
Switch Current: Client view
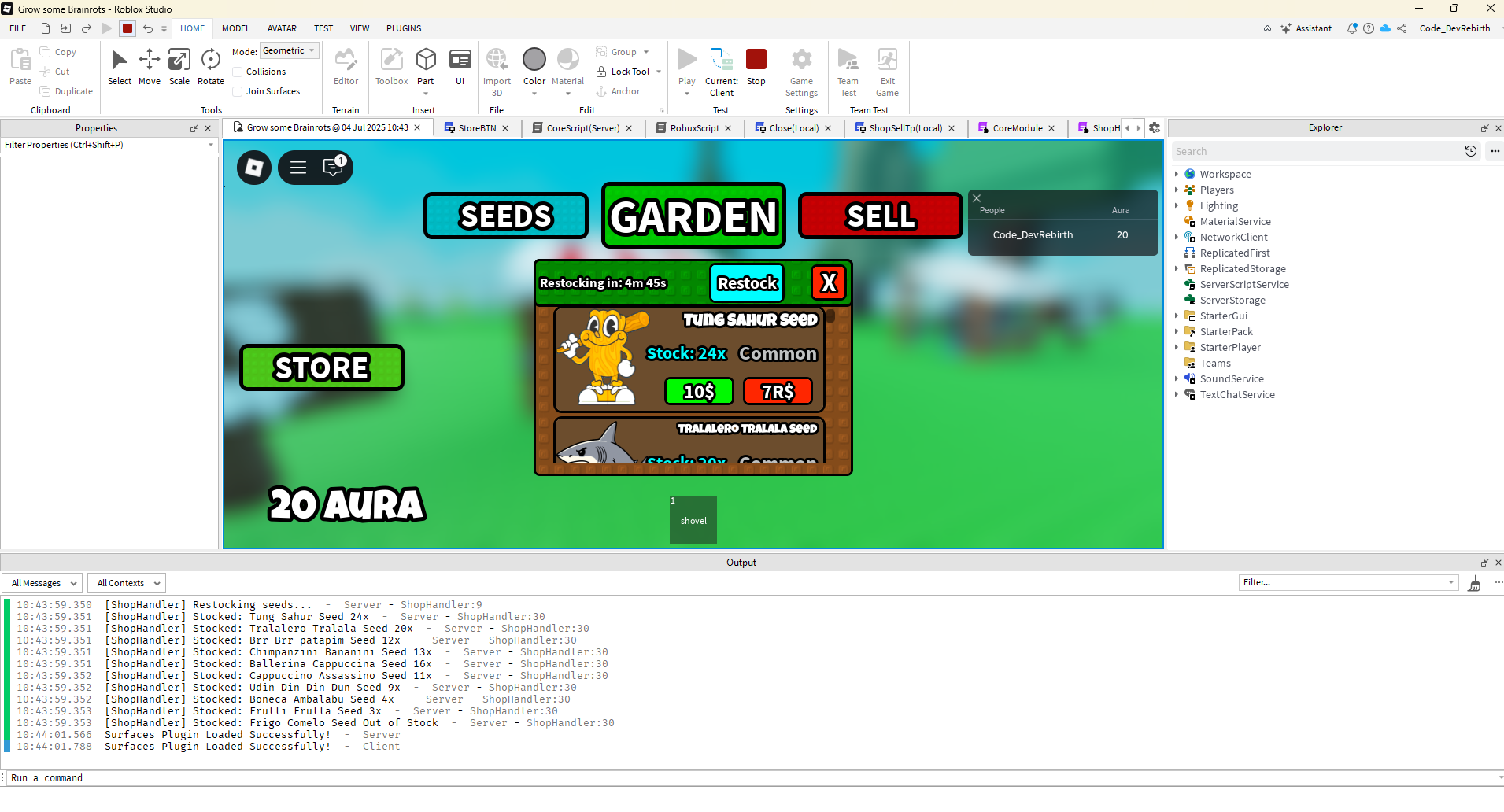(x=722, y=71)
